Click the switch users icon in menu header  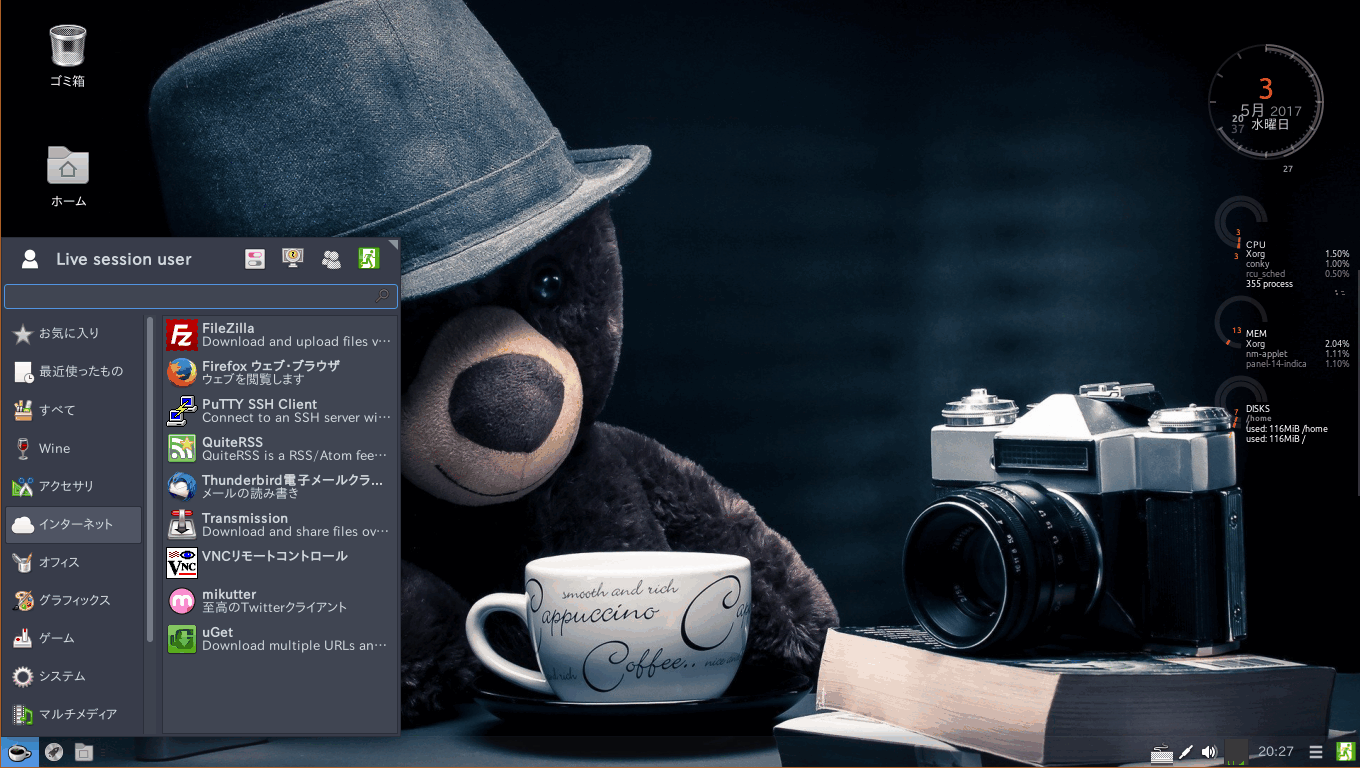coord(331,259)
